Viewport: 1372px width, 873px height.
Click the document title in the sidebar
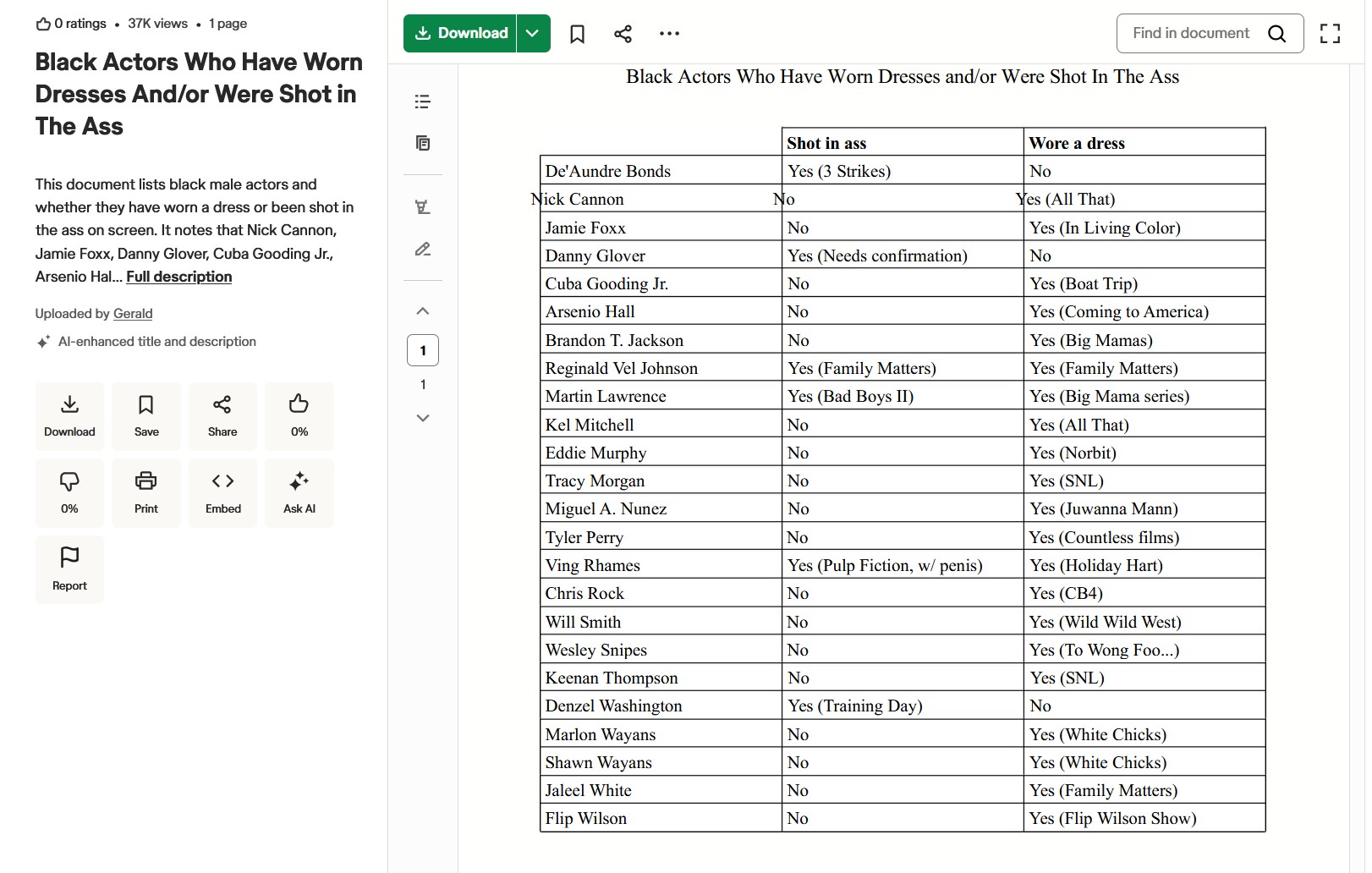199,94
